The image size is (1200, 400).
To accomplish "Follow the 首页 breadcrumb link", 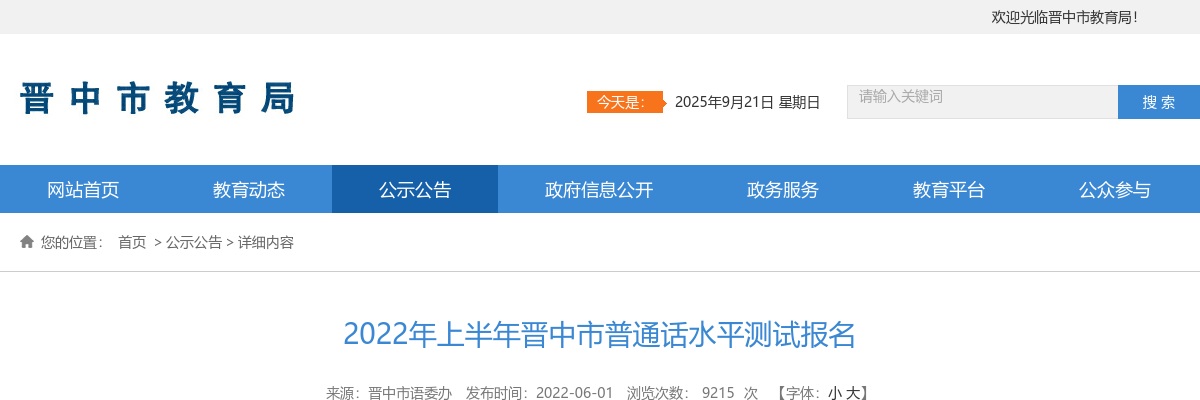I will pyautogui.click(x=132, y=242).
